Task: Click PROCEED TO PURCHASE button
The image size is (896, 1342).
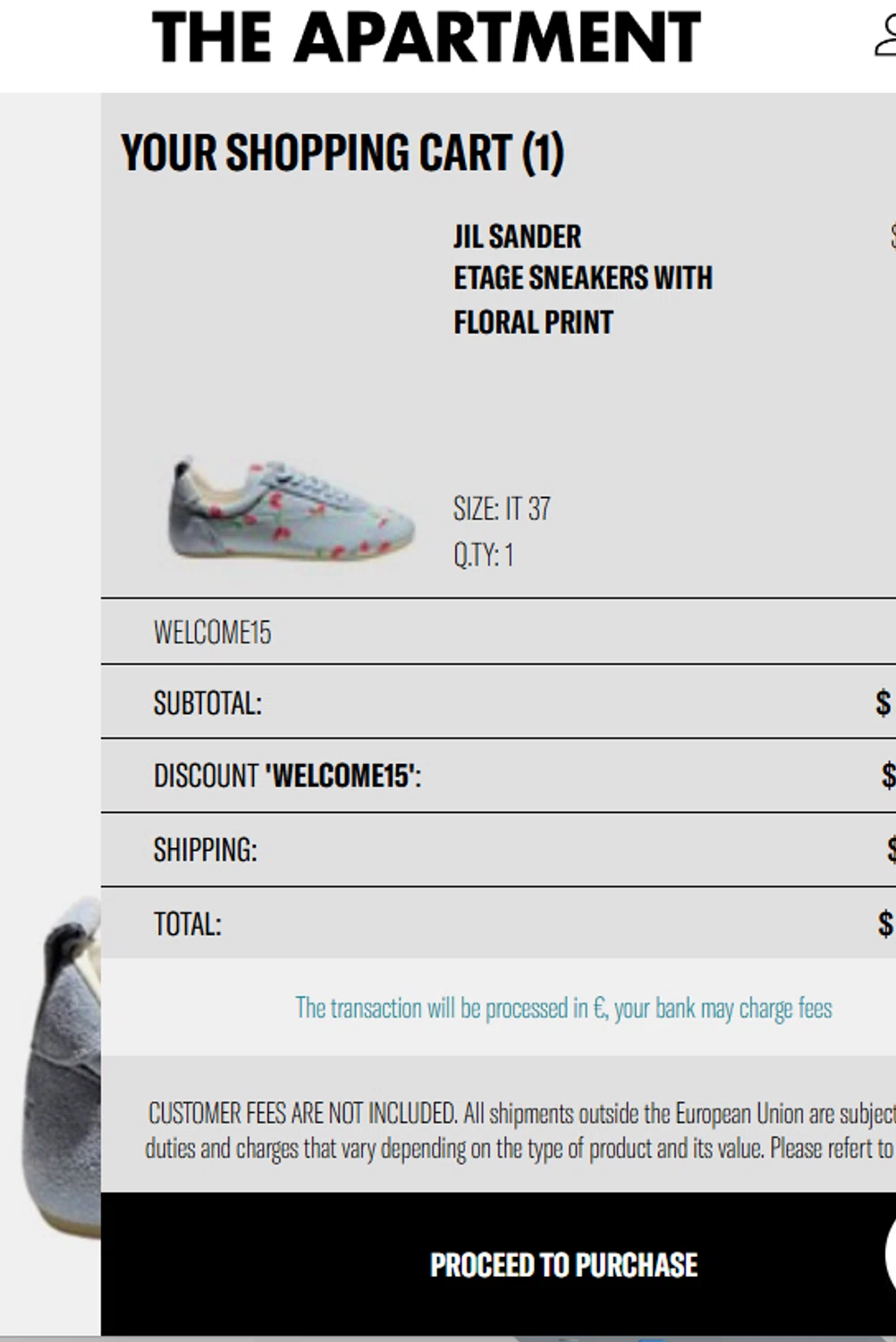Action: (x=563, y=1264)
